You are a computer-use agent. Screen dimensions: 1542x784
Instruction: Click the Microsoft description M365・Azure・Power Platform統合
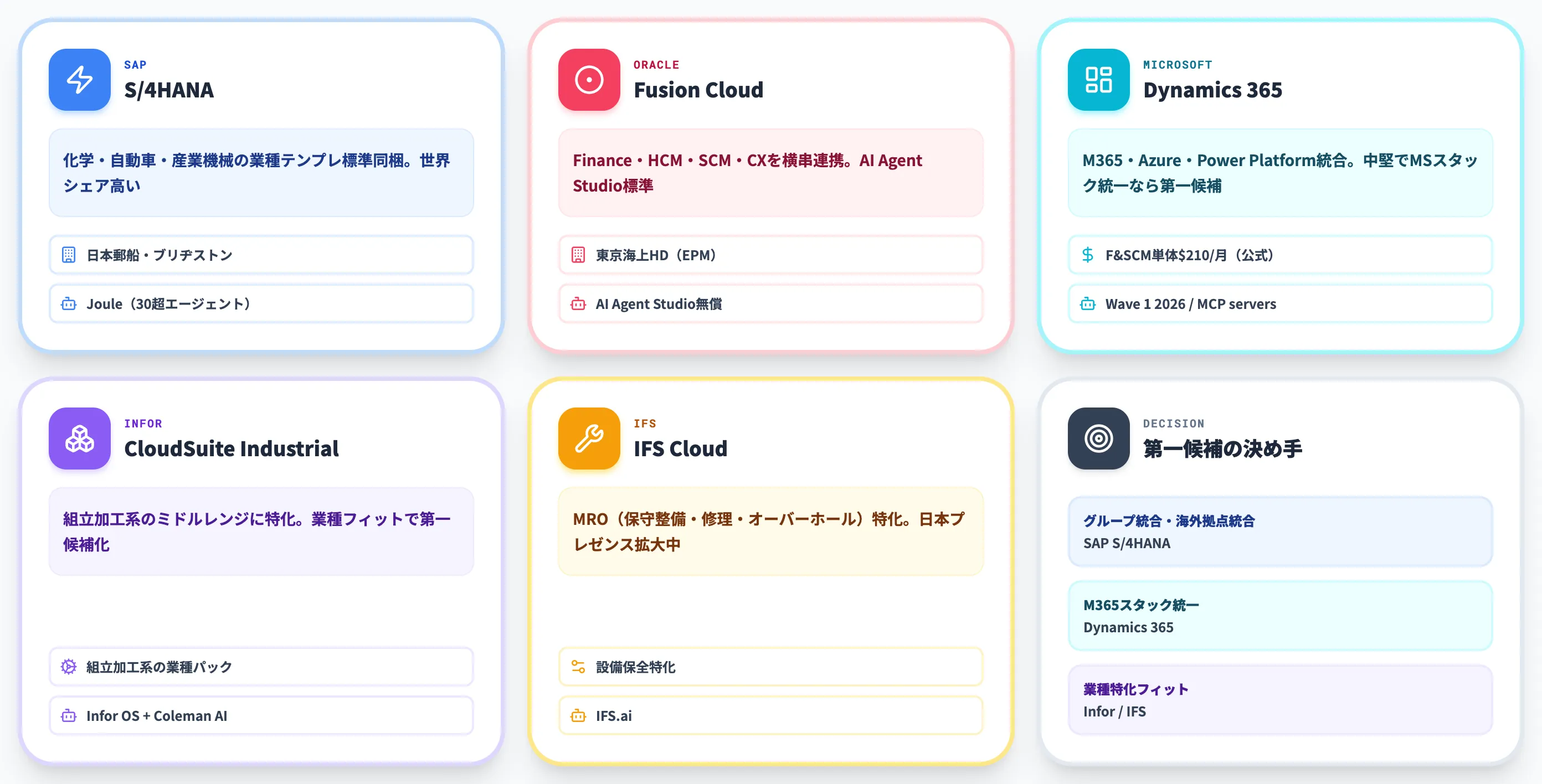pyautogui.click(x=1280, y=173)
